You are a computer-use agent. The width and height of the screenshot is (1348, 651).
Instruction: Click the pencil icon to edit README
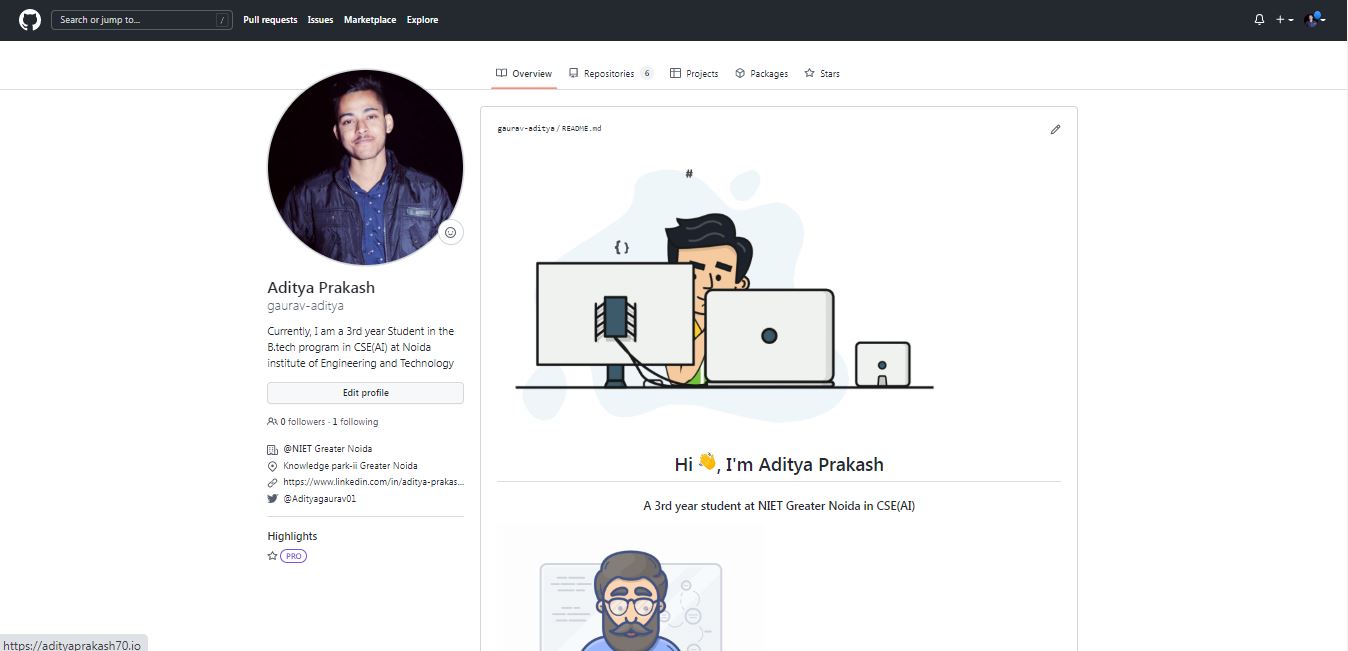1055,129
